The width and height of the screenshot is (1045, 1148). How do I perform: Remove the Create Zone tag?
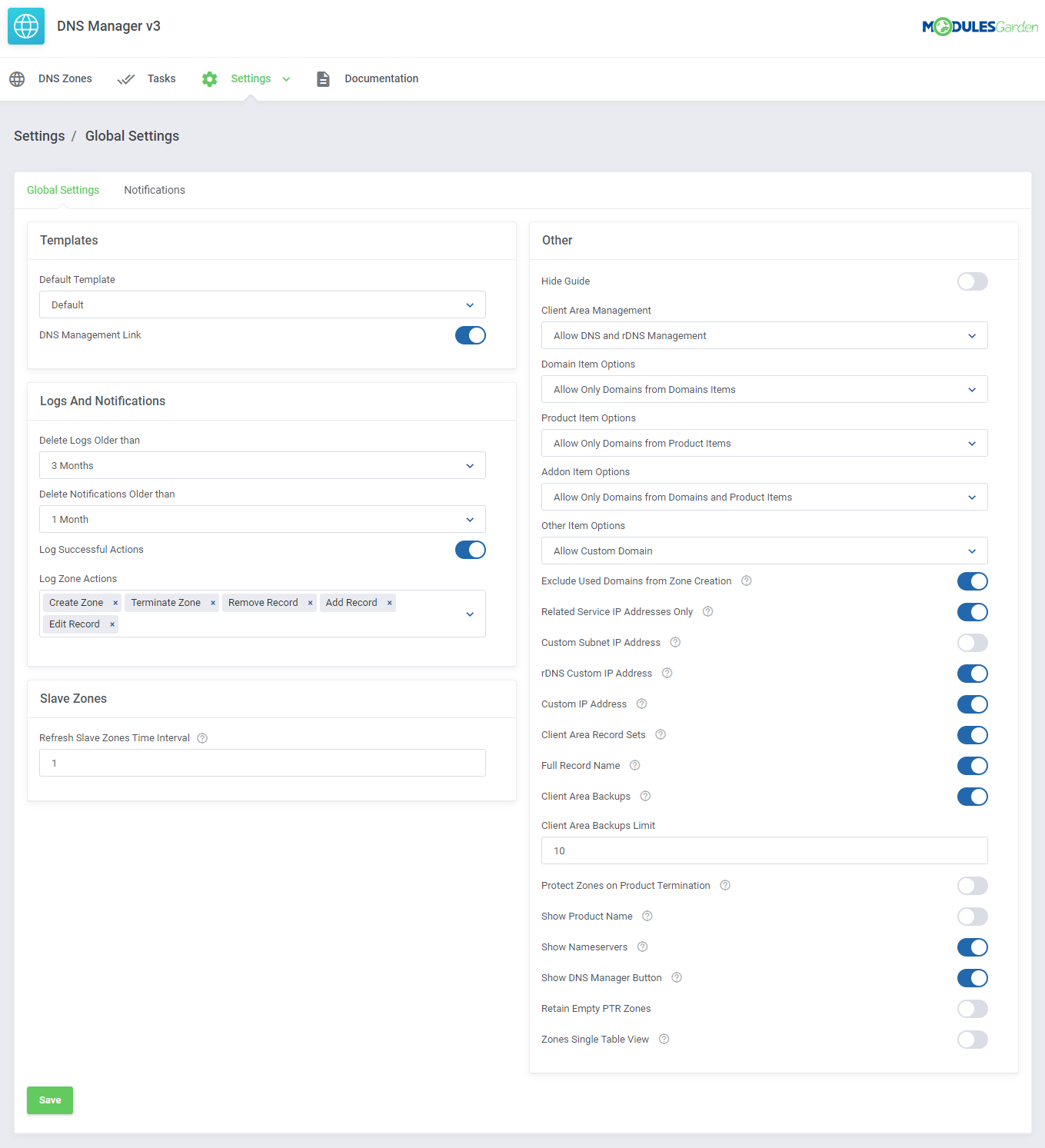click(115, 604)
